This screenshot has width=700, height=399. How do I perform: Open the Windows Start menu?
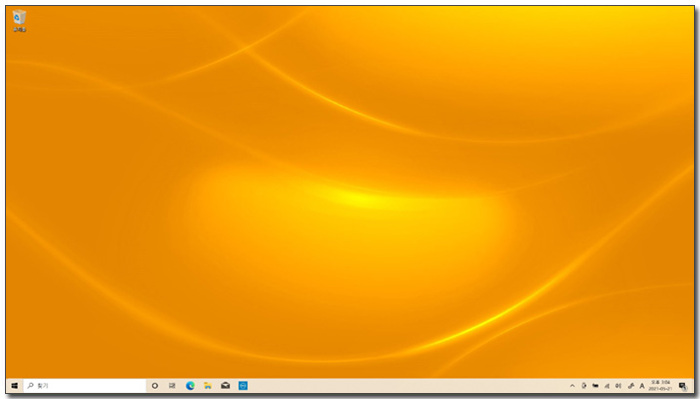pos(14,386)
